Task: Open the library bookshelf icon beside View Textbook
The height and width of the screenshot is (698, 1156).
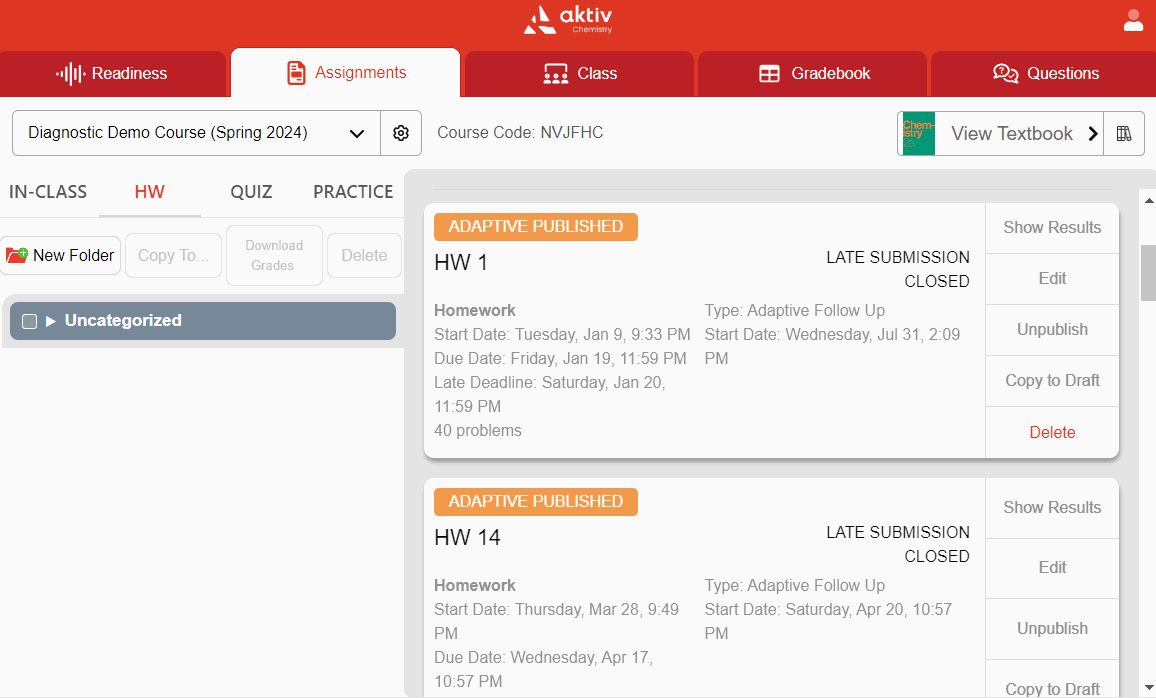Action: point(1124,133)
